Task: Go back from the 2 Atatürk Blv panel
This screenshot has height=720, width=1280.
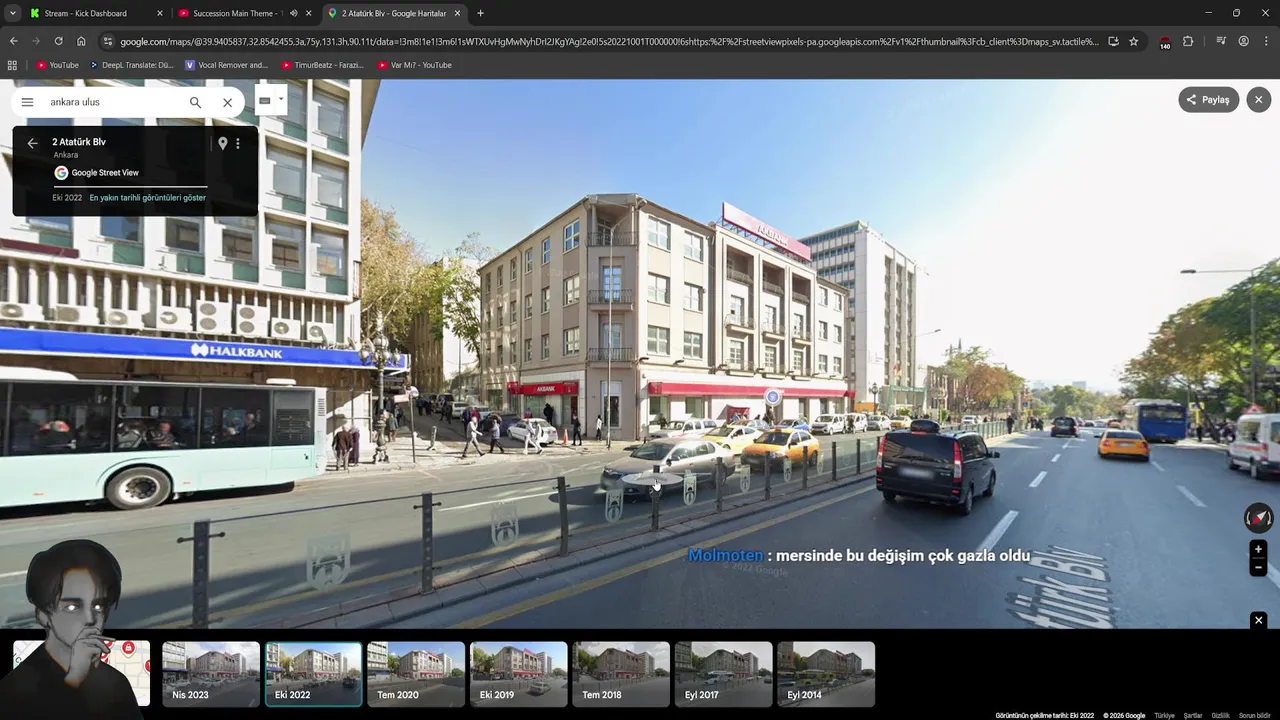Action: pyautogui.click(x=32, y=143)
